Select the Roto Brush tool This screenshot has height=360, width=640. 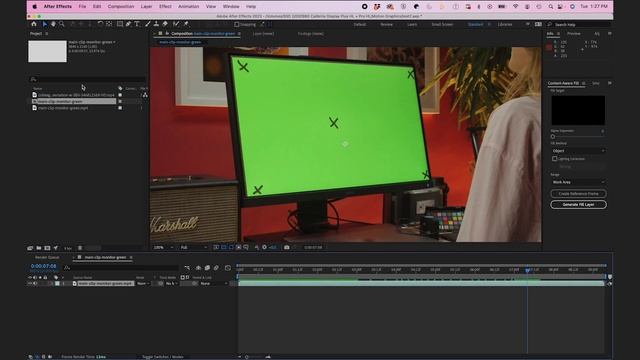coord(176,24)
